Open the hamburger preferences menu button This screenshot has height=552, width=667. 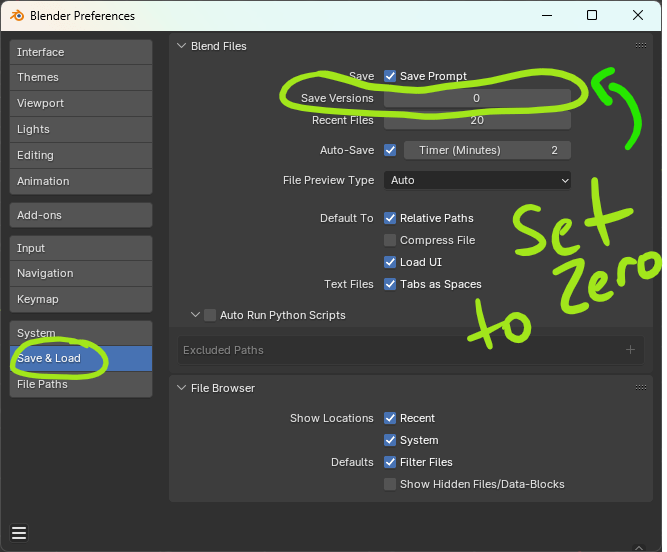pyautogui.click(x=19, y=532)
